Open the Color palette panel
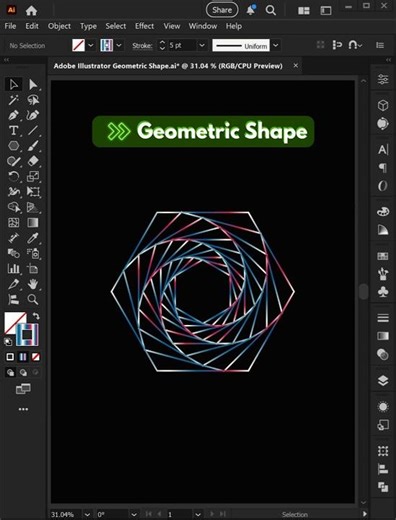 point(383,211)
